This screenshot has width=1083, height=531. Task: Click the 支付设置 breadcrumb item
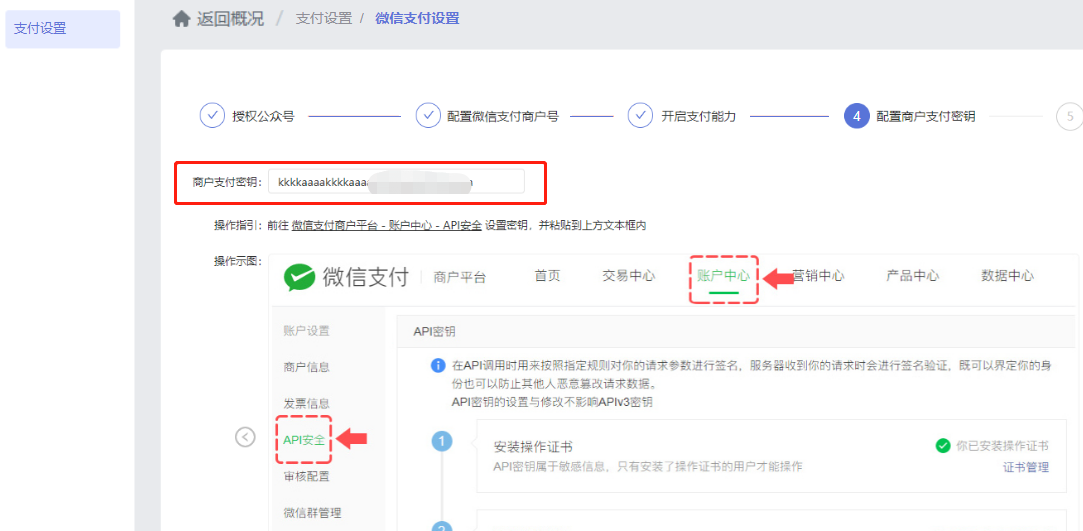[322, 19]
